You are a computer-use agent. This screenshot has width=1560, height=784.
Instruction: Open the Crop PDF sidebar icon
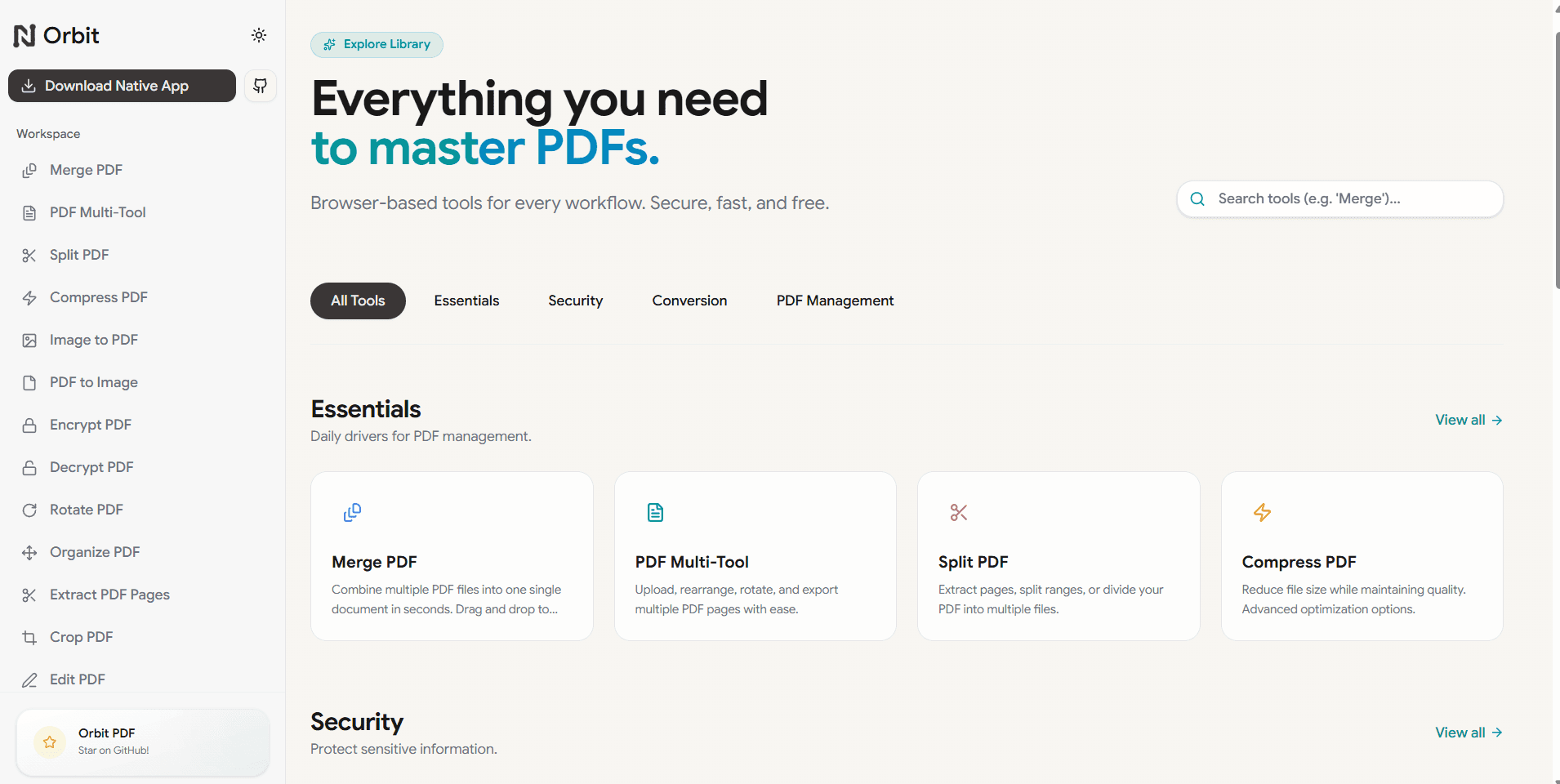29,638
